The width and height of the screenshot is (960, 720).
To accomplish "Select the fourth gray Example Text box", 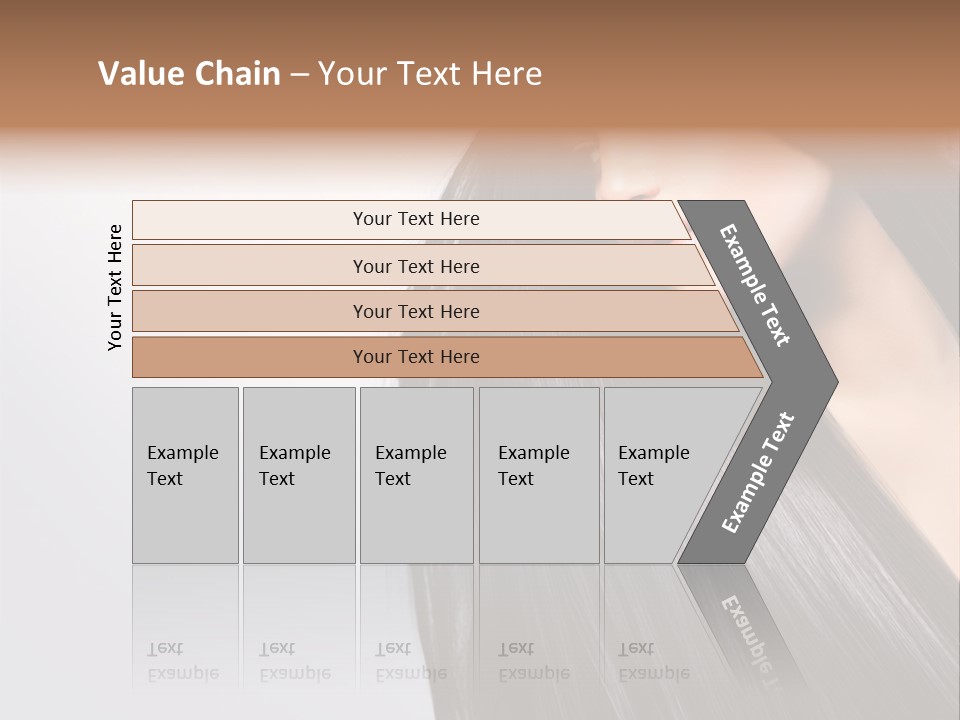I will (x=539, y=475).
